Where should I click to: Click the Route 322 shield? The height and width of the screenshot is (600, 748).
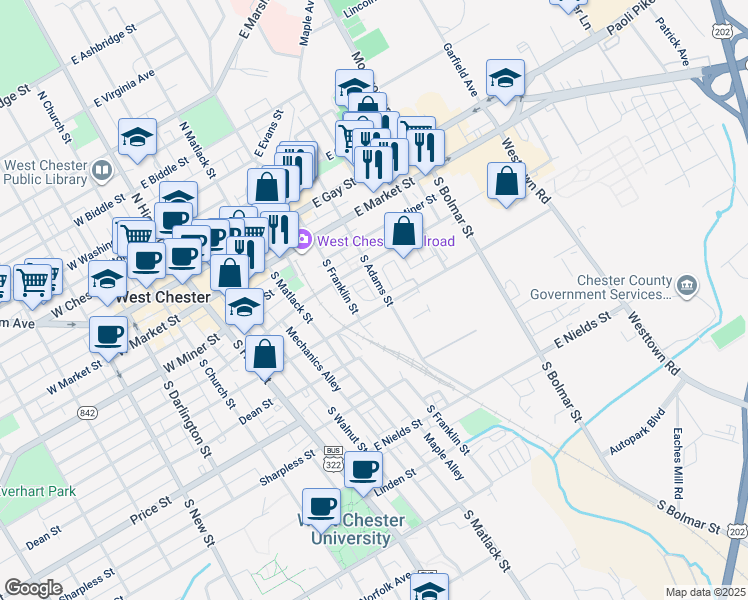click(333, 465)
